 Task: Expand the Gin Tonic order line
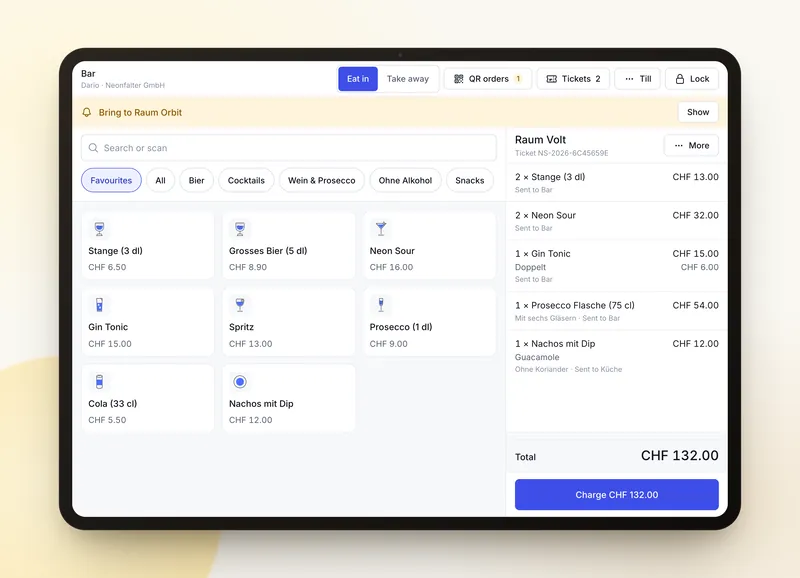coord(616,266)
